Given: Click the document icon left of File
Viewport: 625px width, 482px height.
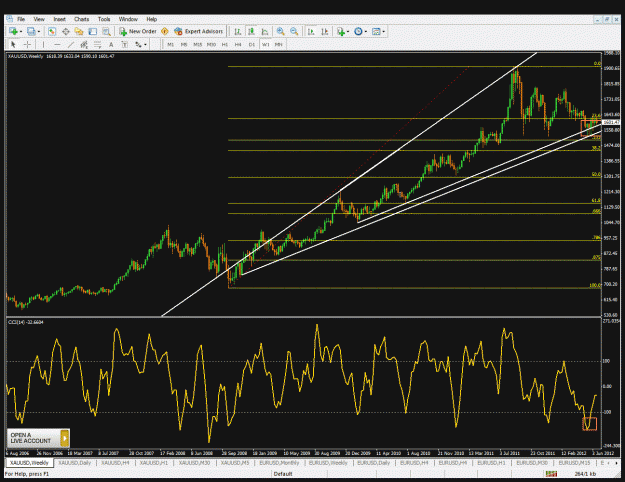Looking at the screenshot, I should tap(10, 19).
